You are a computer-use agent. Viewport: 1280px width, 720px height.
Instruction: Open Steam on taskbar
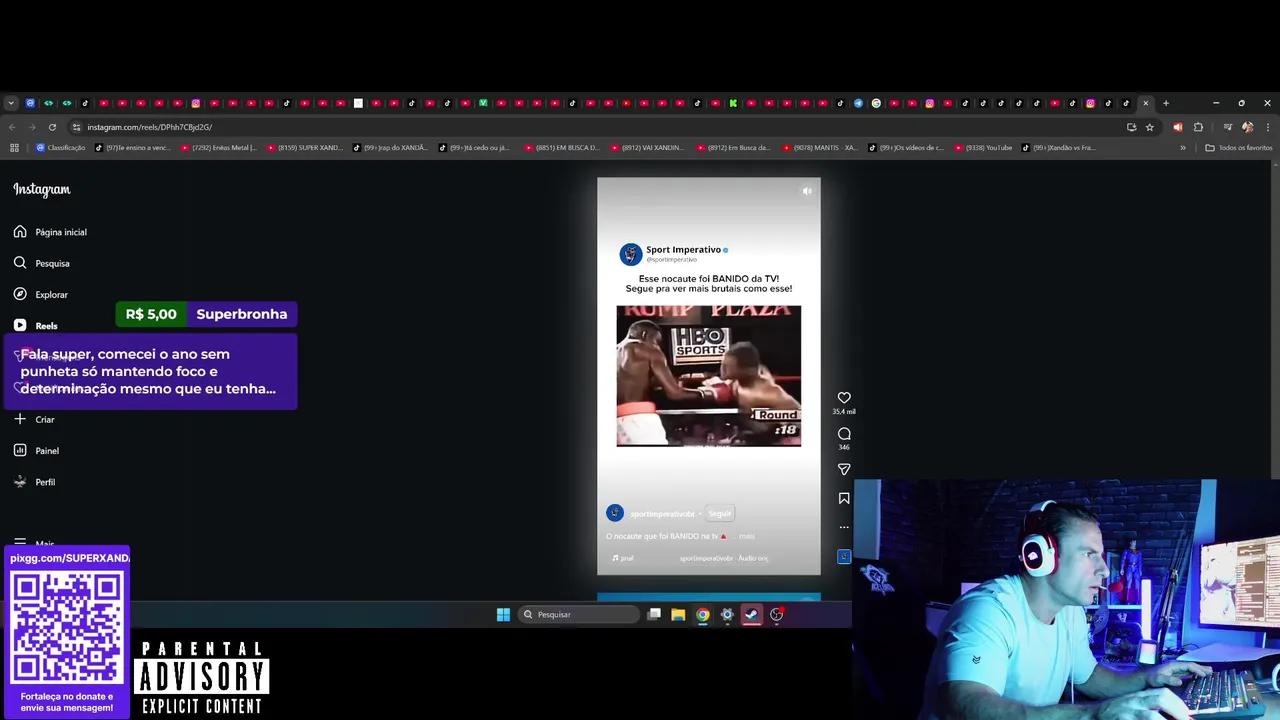point(752,615)
